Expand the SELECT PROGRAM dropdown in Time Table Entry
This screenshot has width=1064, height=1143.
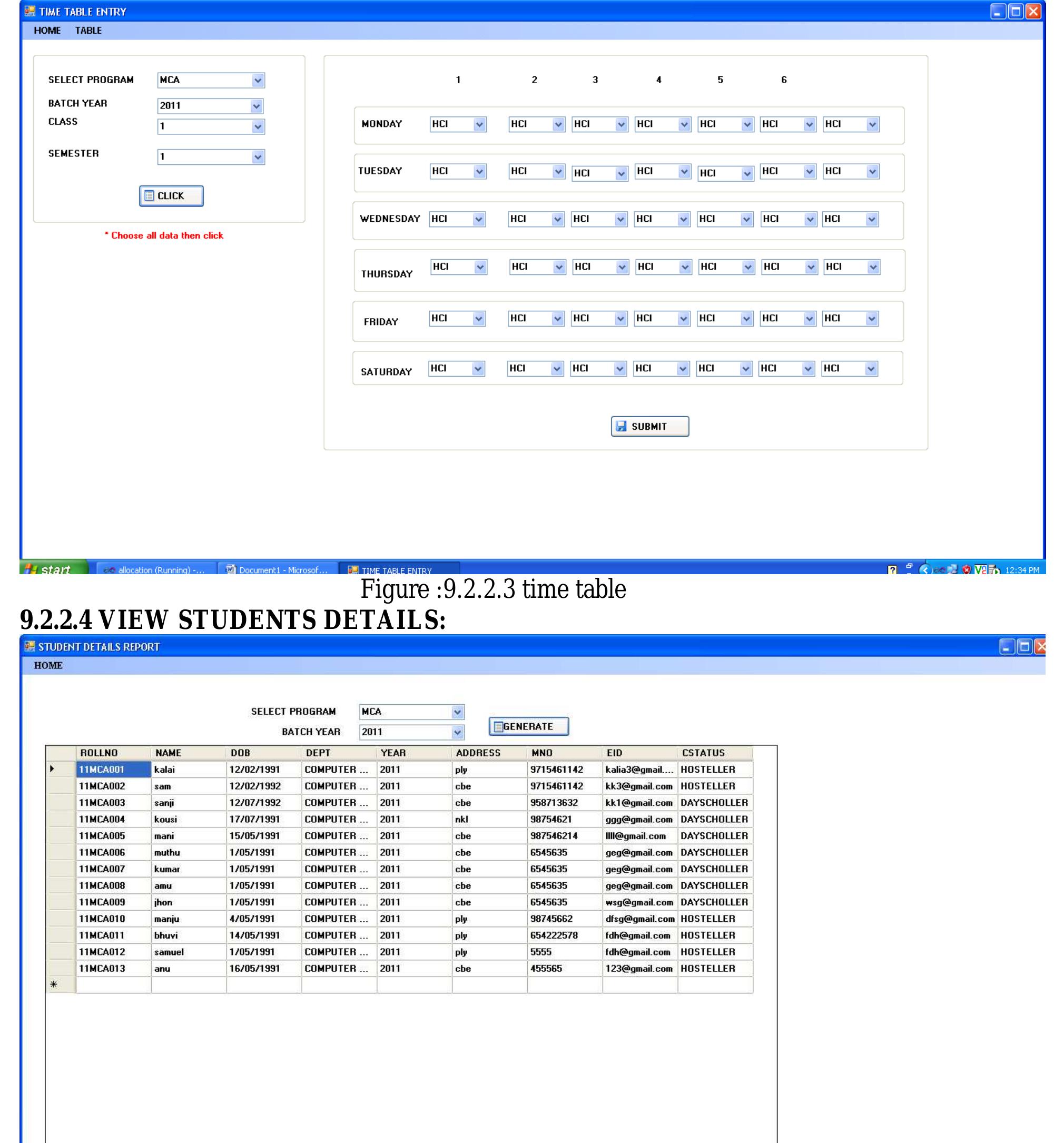258,81
